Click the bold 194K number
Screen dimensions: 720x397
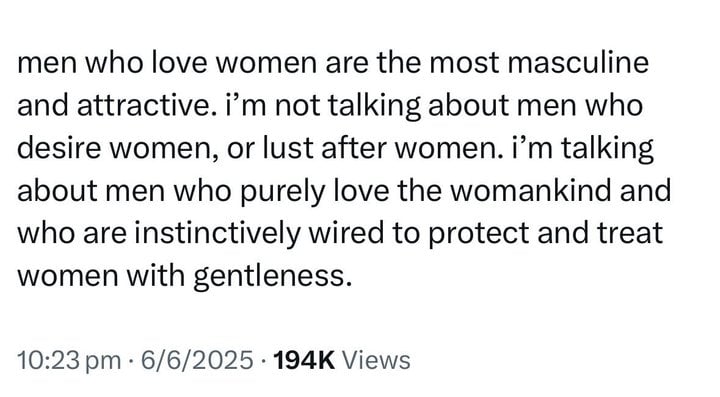tap(304, 360)
